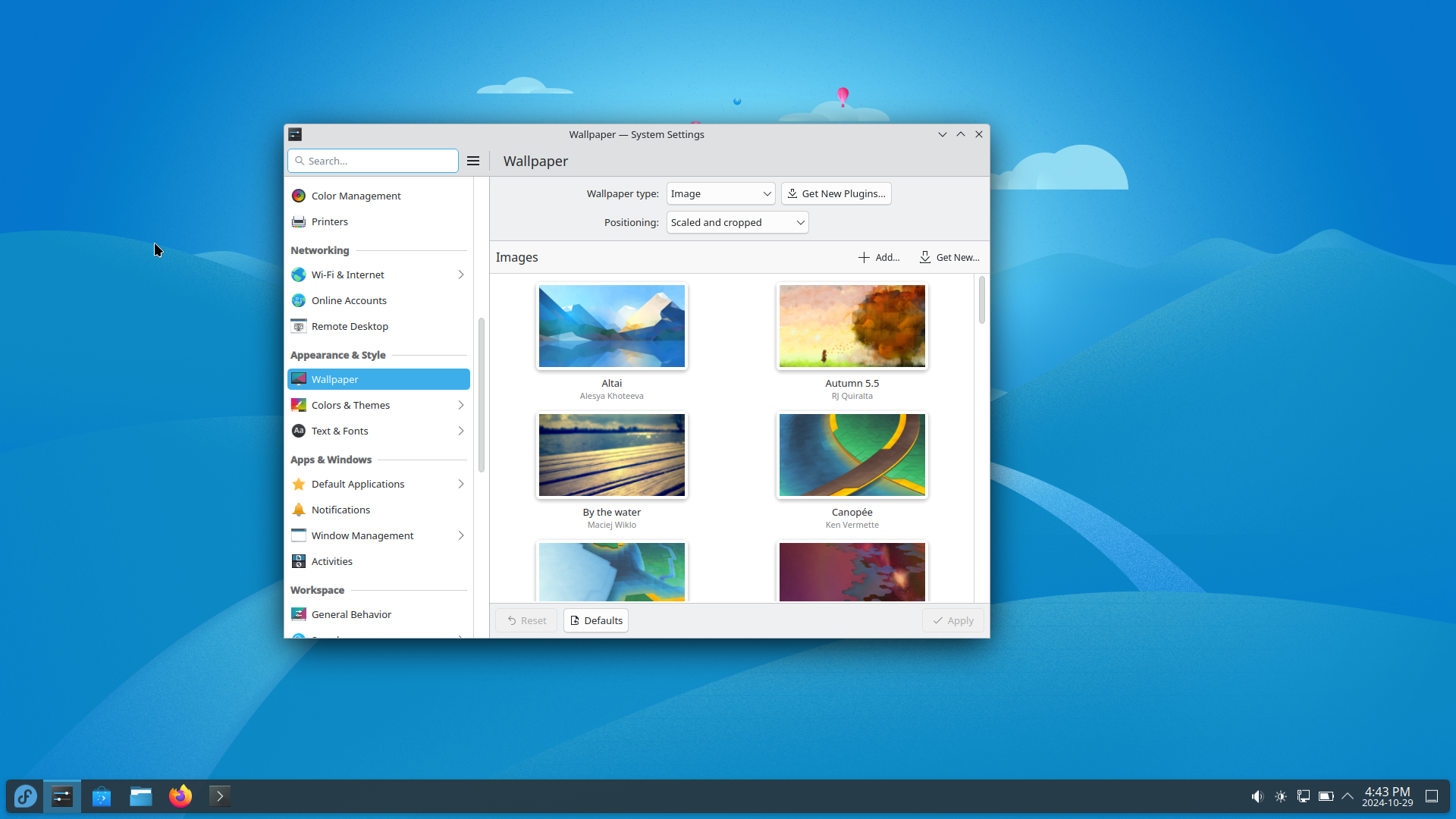Select the Altai wallpaper thumbnail
This screenshot has width=1456, height=819.
click(612, 326)
